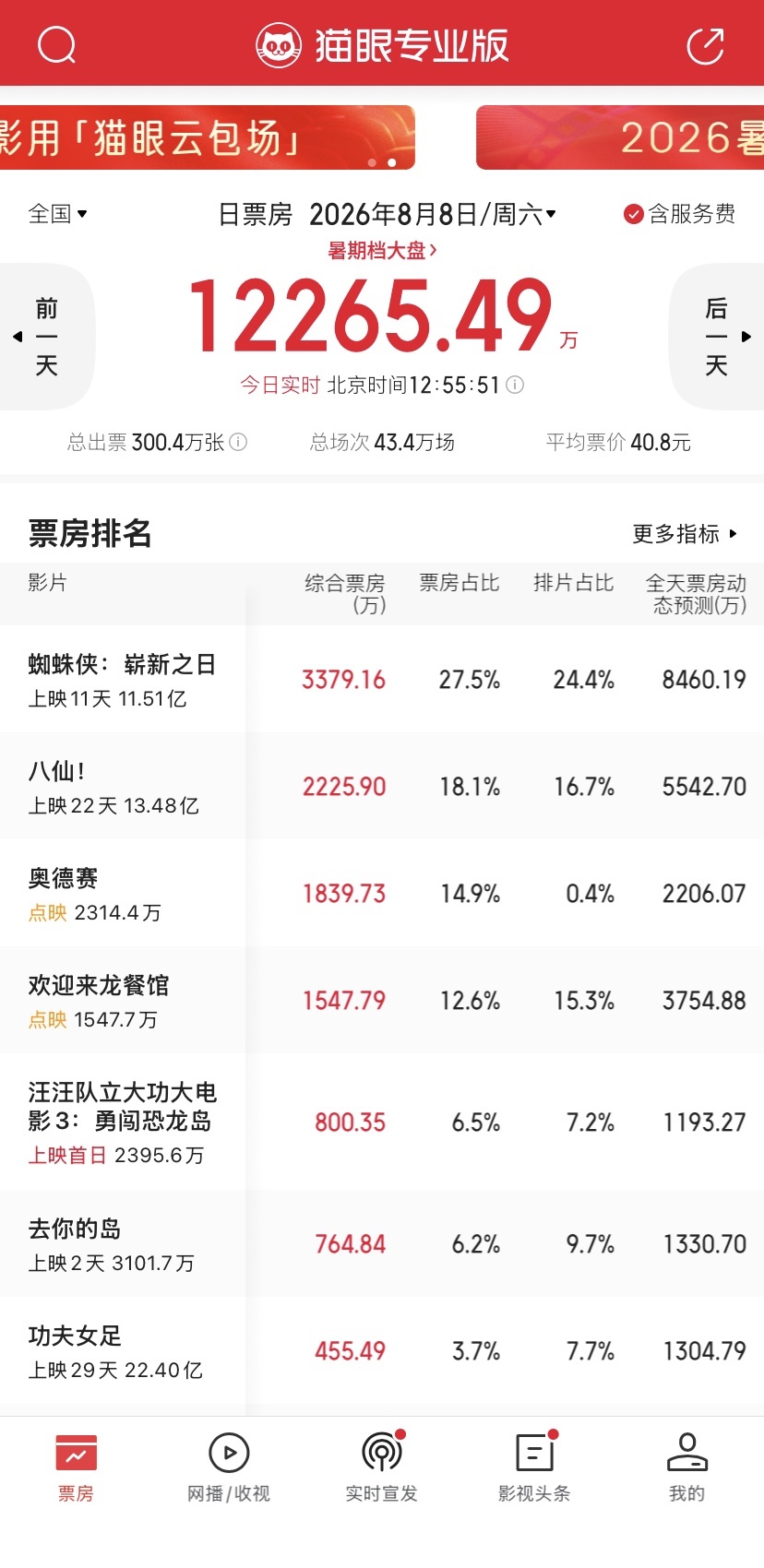Open 功夫女足 movie row
Image resolution: width=764 pixels, height=1568 pixels.
(x=382, y=1350)
